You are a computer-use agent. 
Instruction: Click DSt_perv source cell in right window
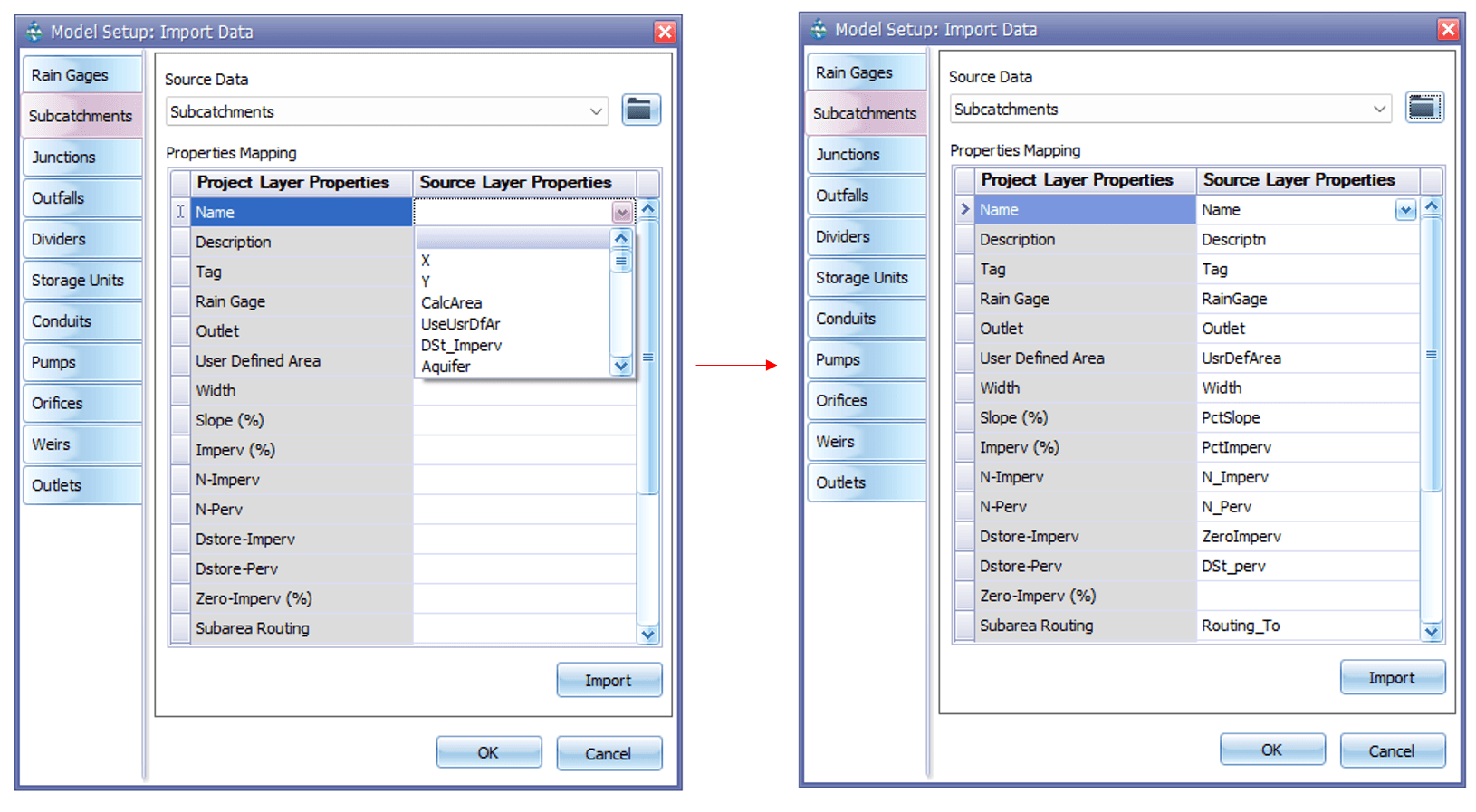point(1308,566)
